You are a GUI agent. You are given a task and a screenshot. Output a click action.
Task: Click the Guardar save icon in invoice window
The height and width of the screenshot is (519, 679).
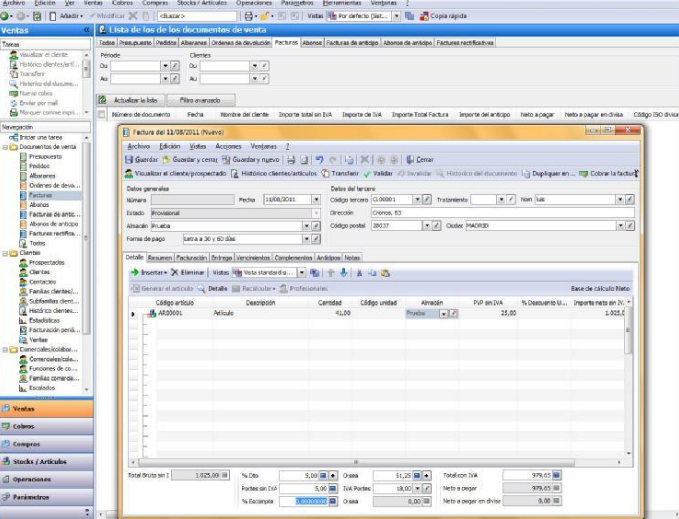click(128, 159)
